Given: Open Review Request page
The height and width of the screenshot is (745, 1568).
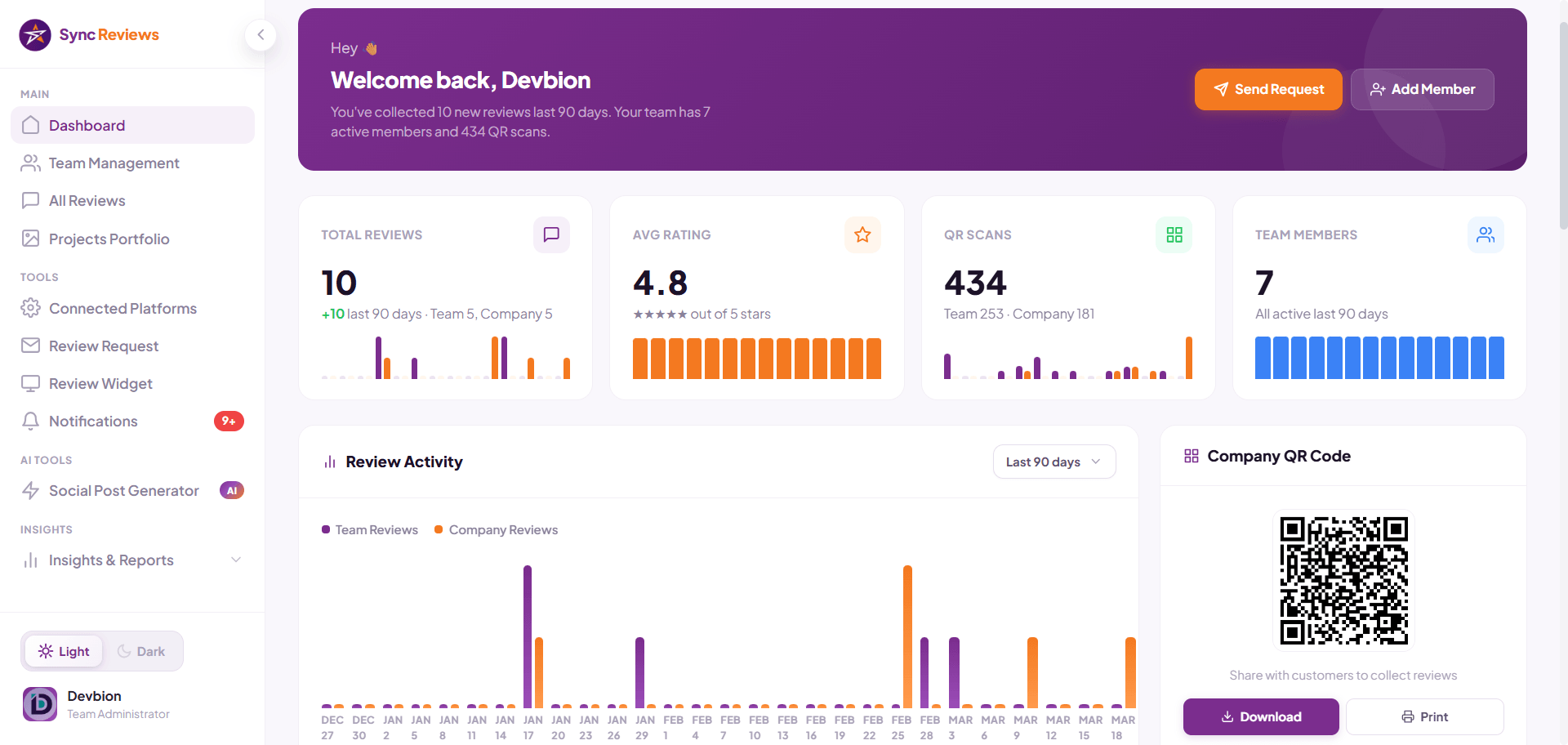Looking at the screenshot, I should [132, 346].
